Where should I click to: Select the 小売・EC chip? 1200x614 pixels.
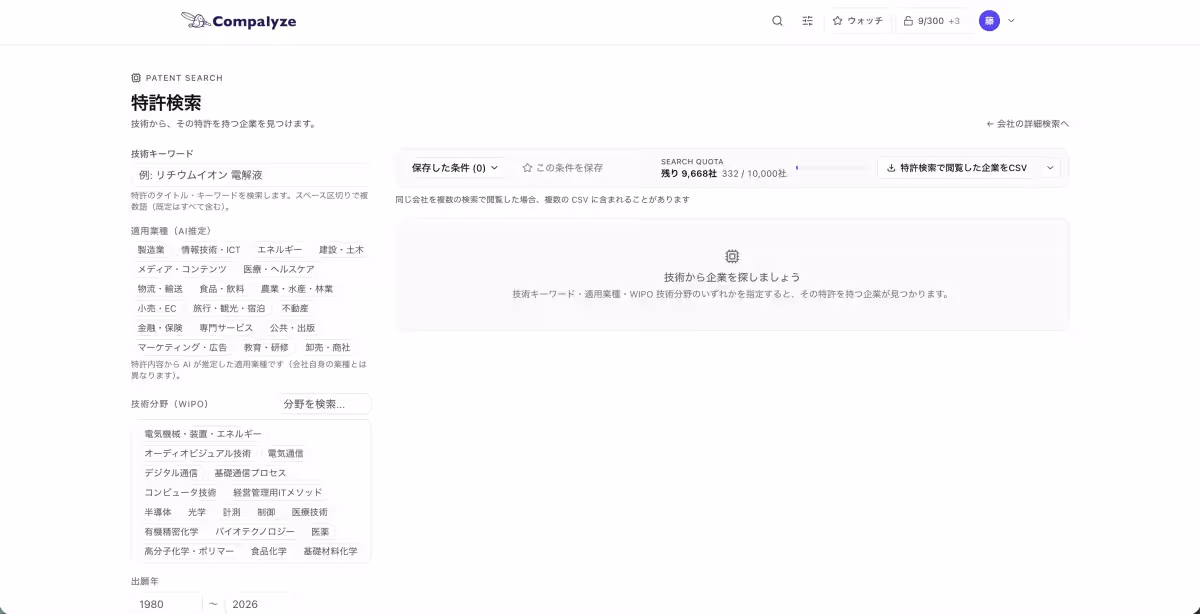[157, 308]
